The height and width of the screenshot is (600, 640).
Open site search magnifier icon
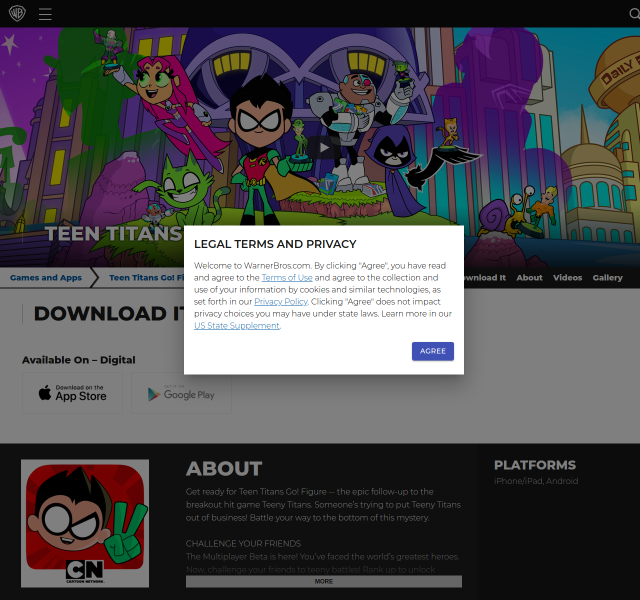click(x=634, y=14)
